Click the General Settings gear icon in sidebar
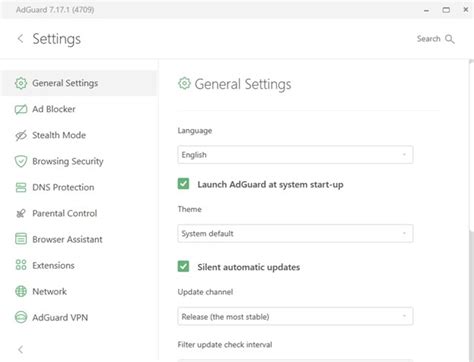Screen dimensions: 474x362 [21, 83]
